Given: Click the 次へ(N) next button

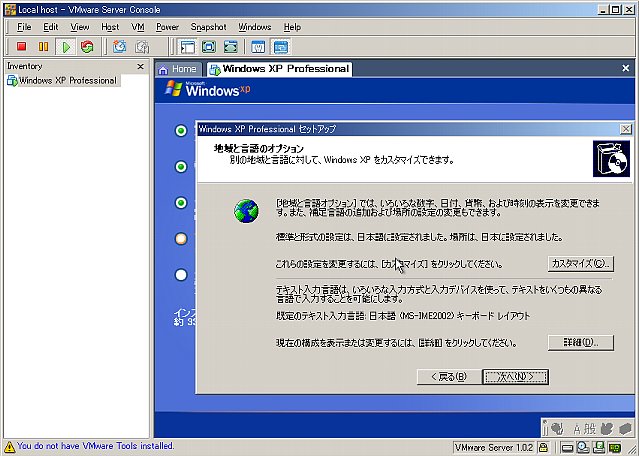Looking at the screenshot, I should [516, 377].
